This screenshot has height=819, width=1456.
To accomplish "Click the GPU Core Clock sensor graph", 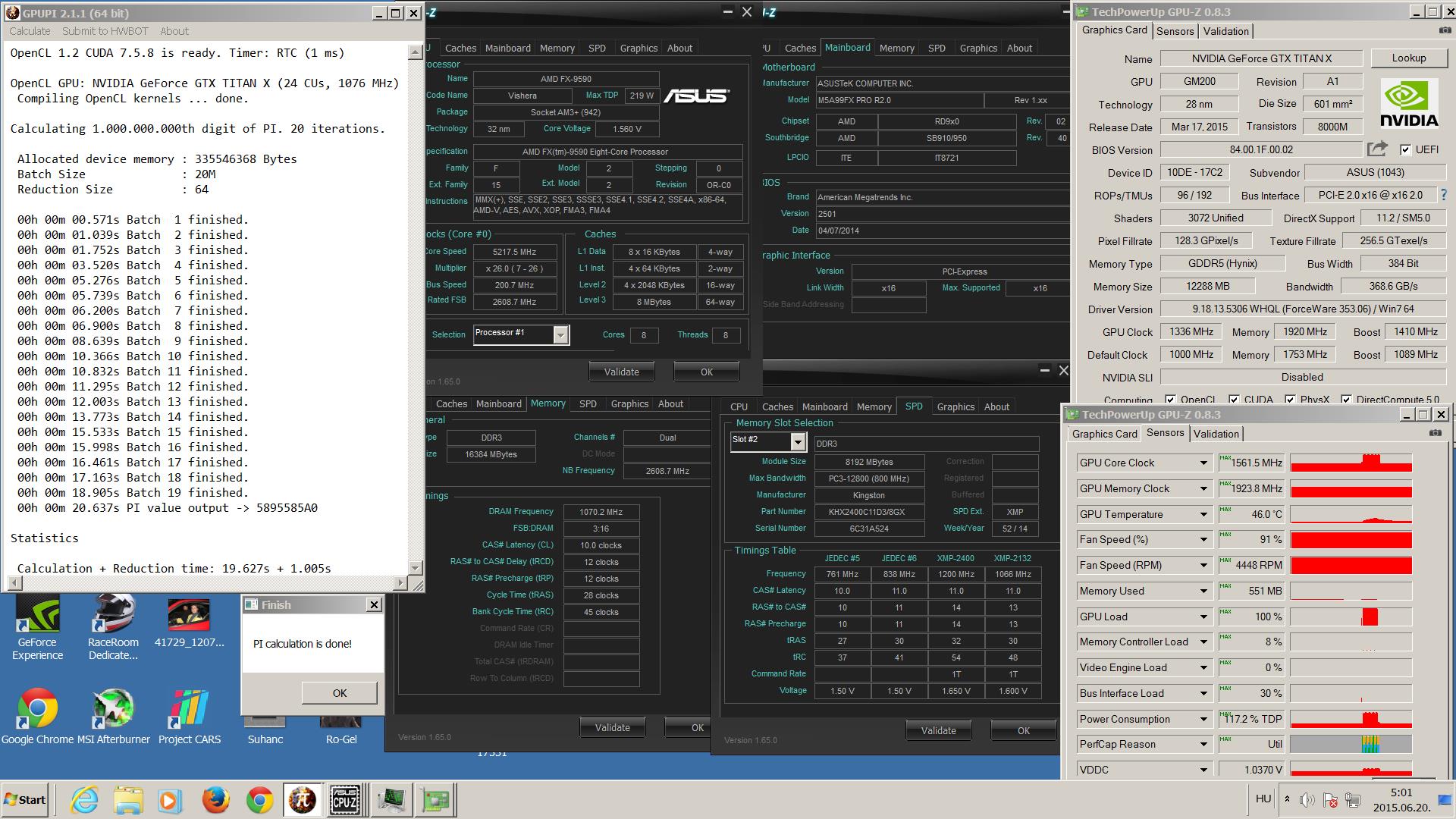I will (x=1351, y=463).
